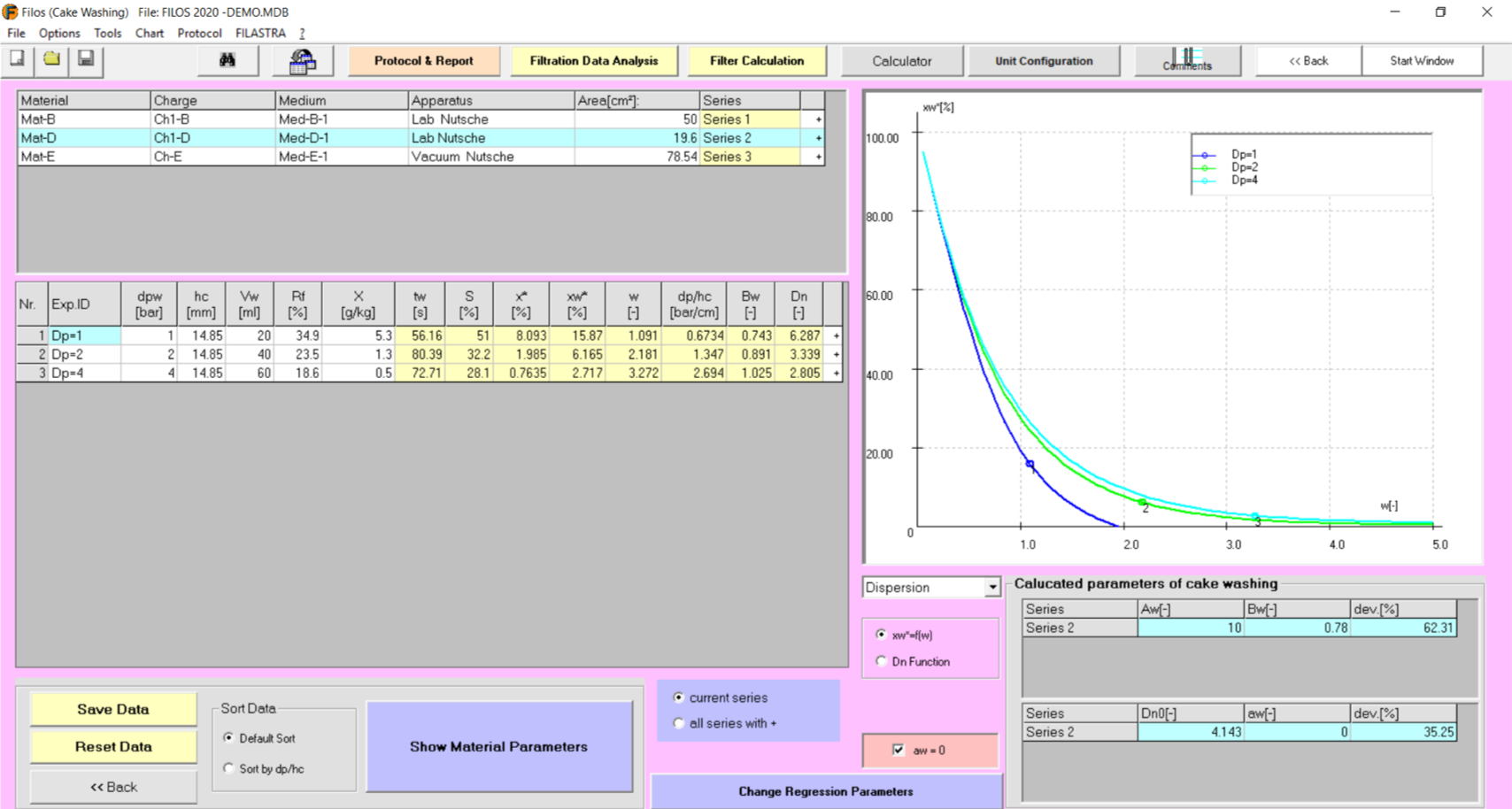Uncheck the aw = 0 checkbox
1512x809 pixels.
[x=899, y=750]
